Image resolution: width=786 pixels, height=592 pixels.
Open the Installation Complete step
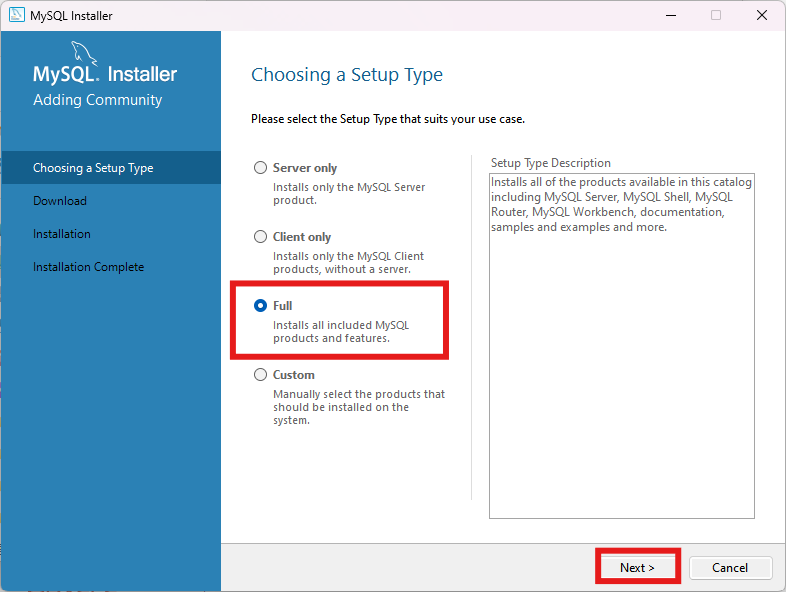[x=88, y=267]
